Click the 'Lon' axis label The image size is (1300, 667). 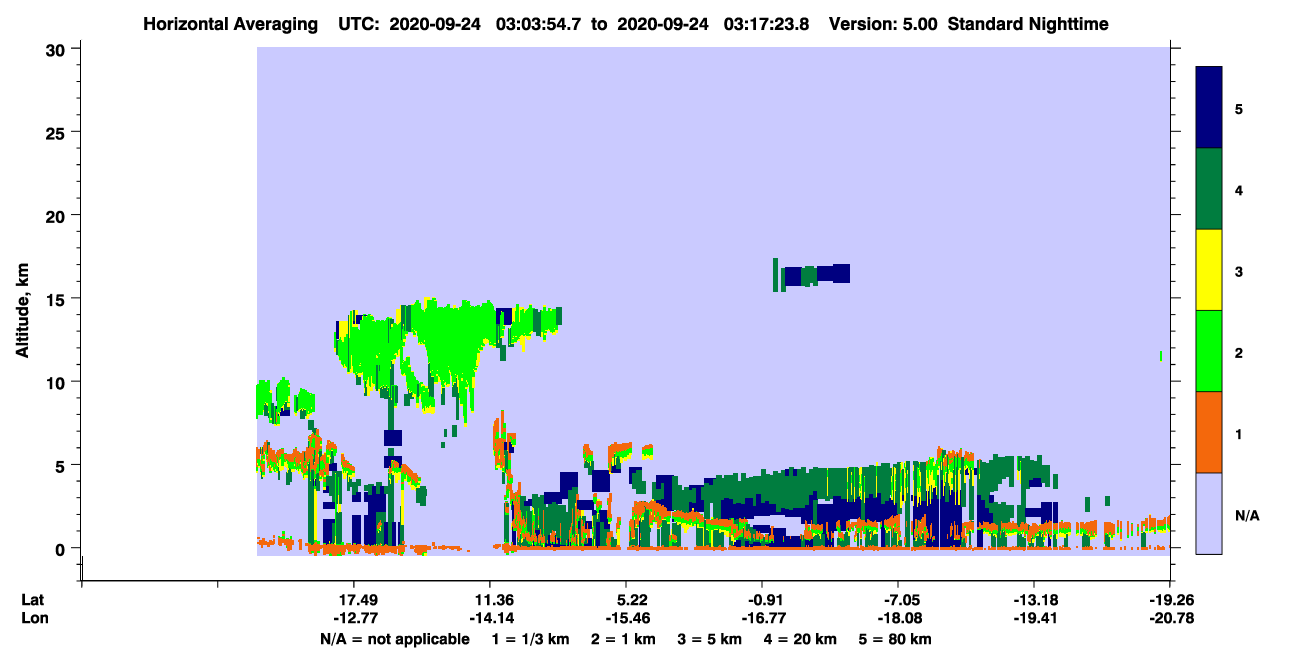[34, 618]
